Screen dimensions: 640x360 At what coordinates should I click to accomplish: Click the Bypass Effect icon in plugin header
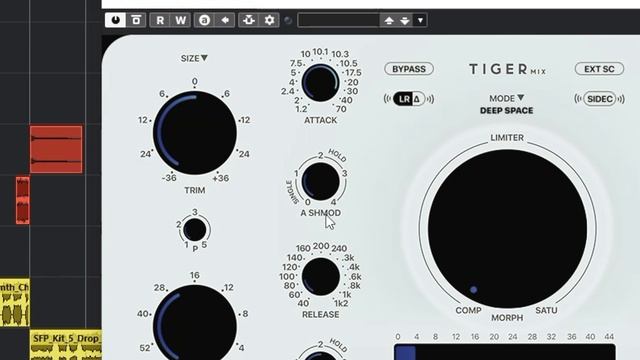136,20
